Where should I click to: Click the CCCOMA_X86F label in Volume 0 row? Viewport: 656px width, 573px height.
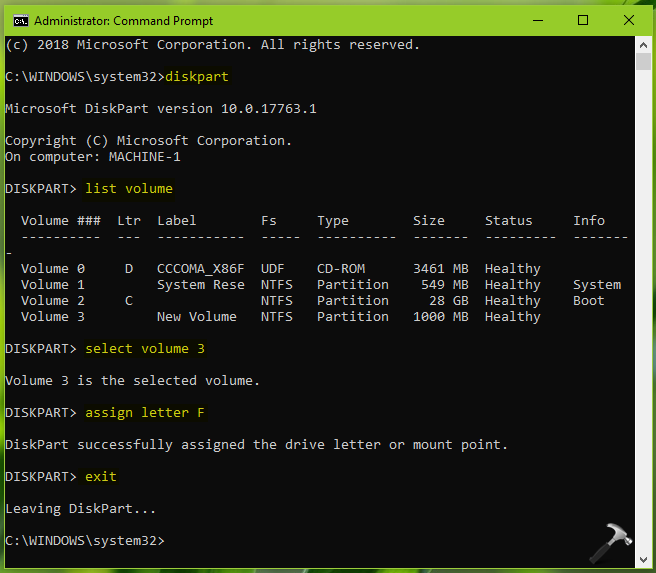[200, 268]
